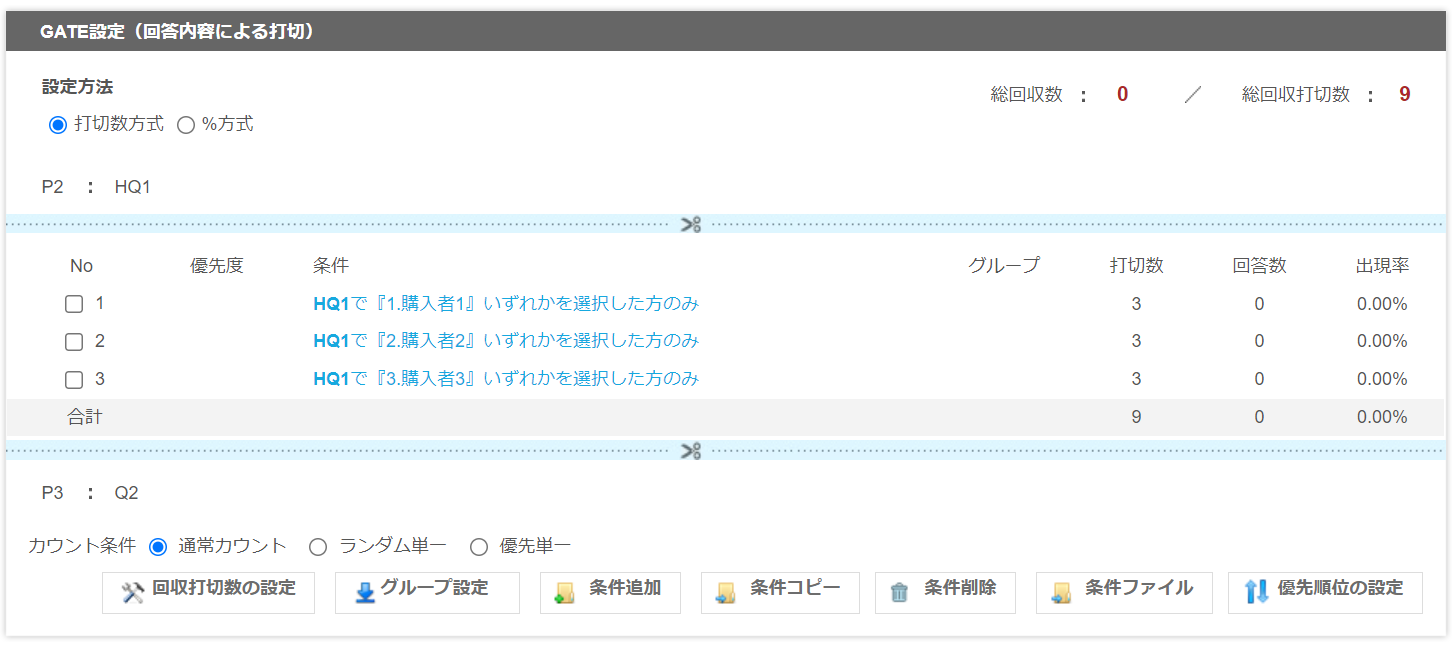Viewport: 1453px width, 648px height.
Task: Click the 条件ファイル folder icon
Action: tap(1061, 593)
